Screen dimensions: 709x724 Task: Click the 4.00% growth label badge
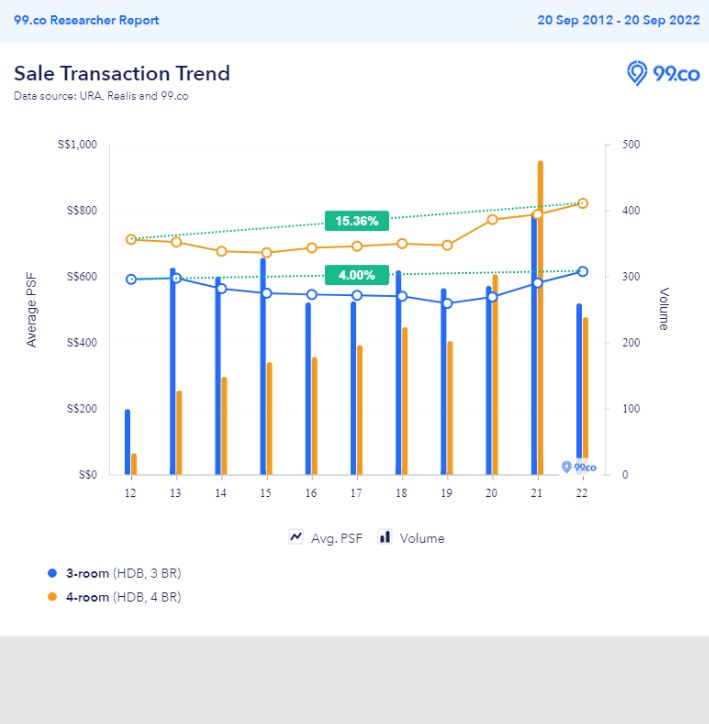tap(355, 275)
